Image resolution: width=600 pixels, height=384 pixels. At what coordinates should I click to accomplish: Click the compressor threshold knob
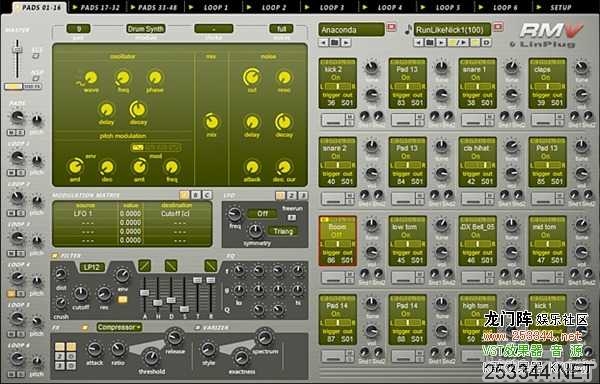pyautogui.click(x=151, y=356)
